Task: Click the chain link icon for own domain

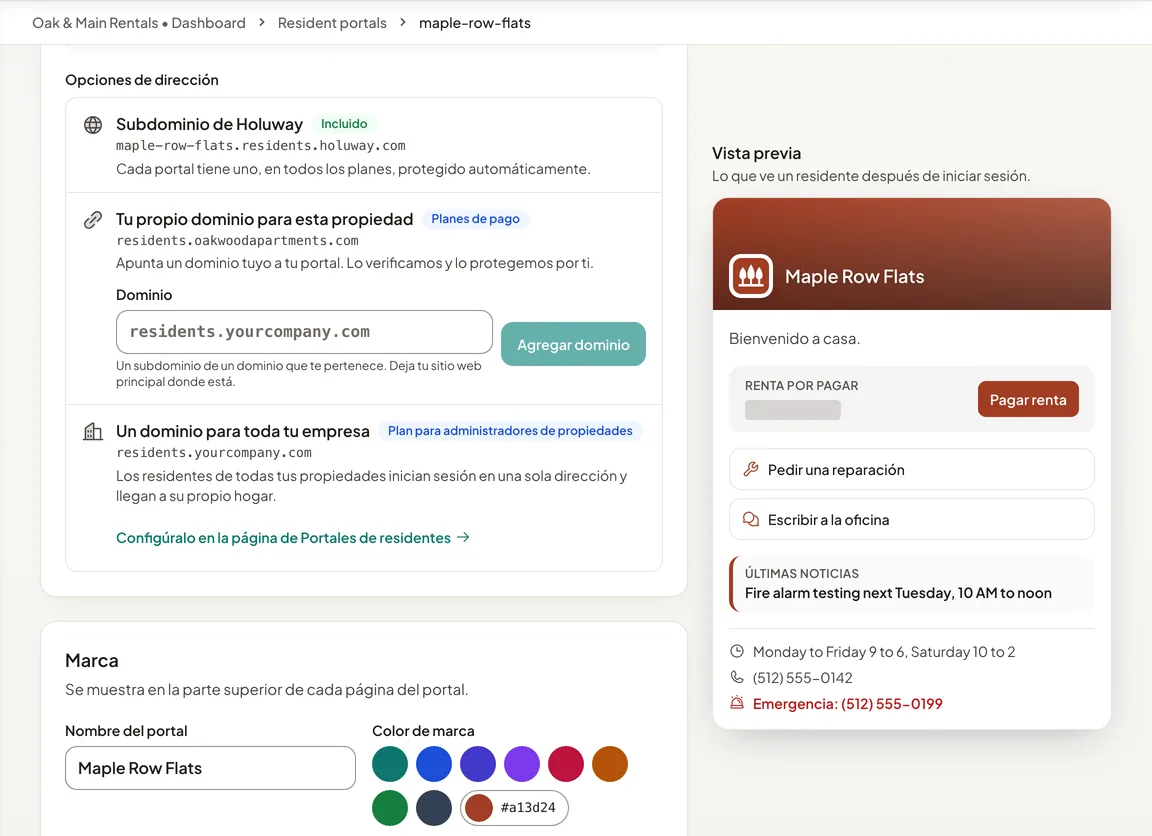Action: [93, 220]
